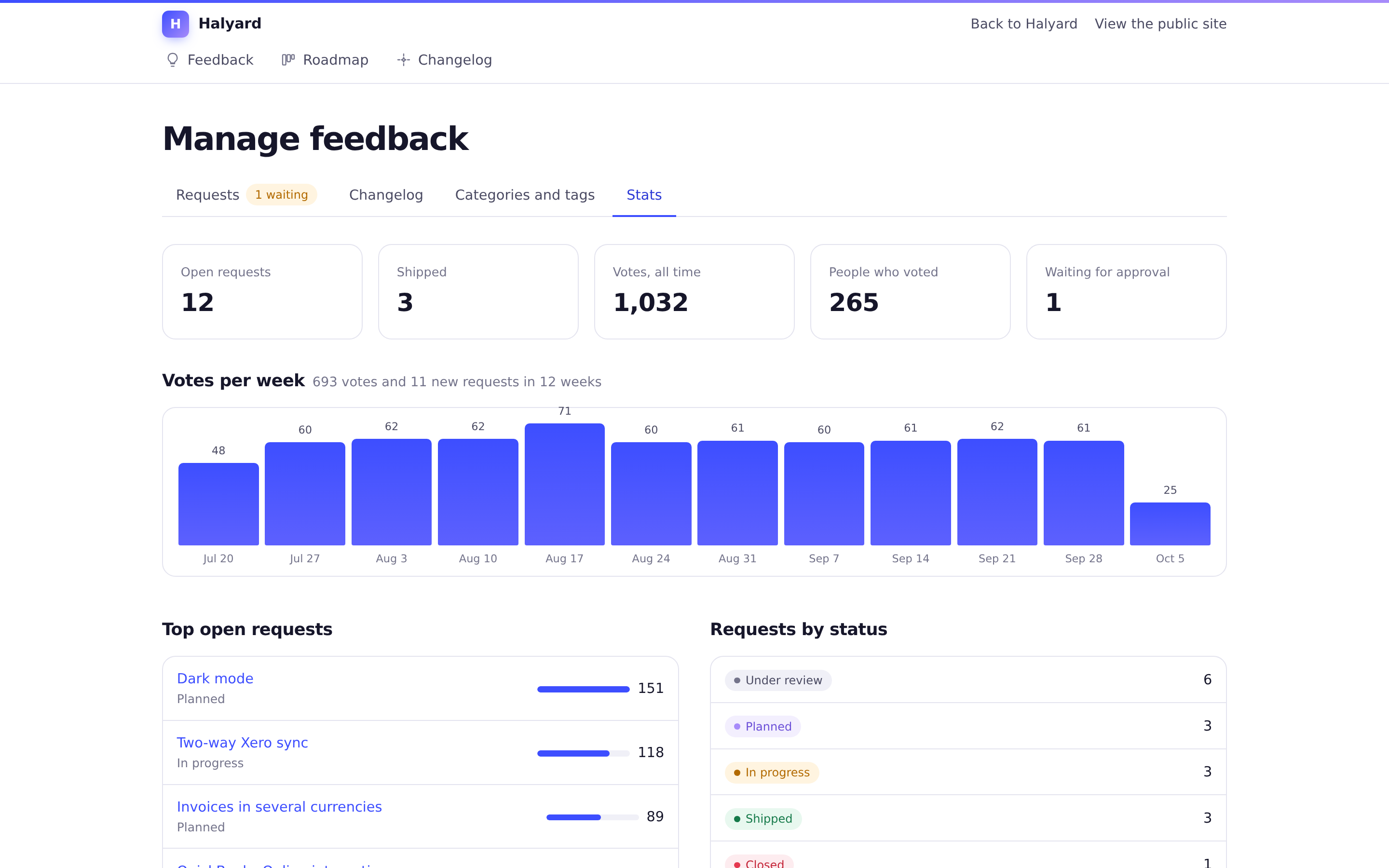Click the Sep 28 chart bar

click(x=1084, y=493)
